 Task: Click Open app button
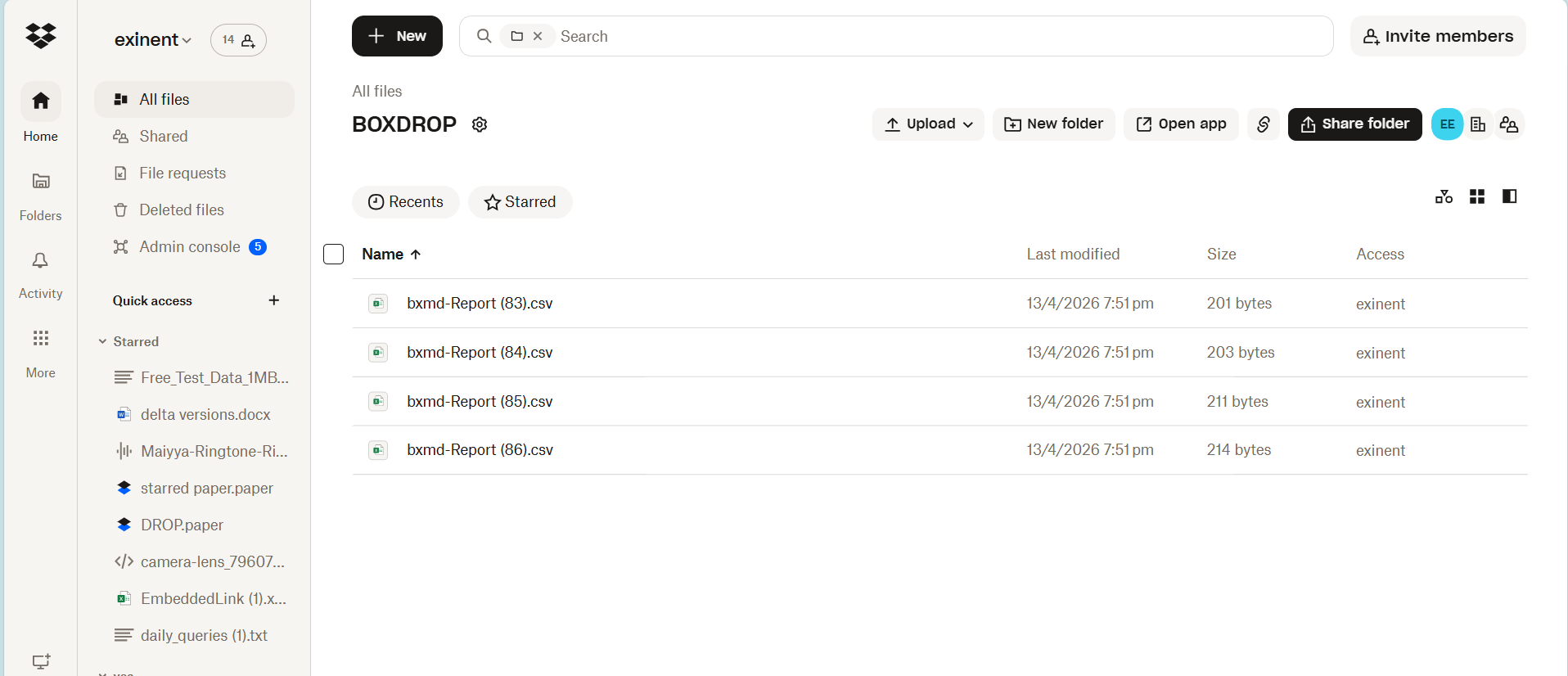pos(1181,124)
